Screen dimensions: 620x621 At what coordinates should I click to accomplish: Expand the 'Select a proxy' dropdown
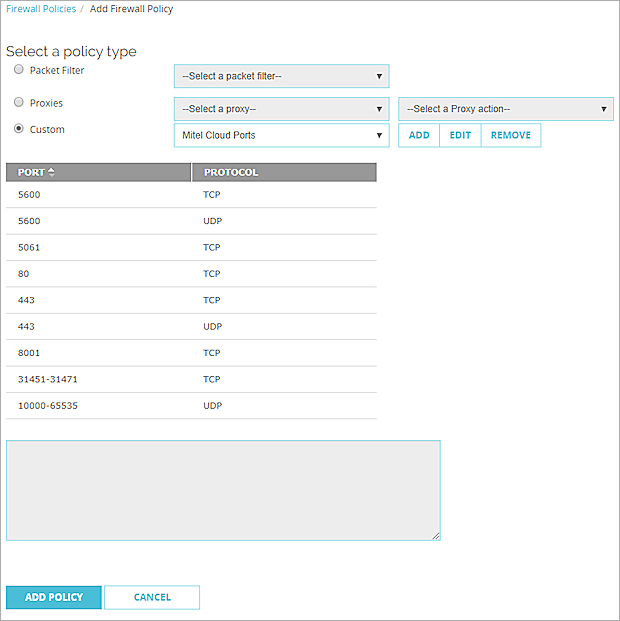pyautogui.click(x=281, y=109)
